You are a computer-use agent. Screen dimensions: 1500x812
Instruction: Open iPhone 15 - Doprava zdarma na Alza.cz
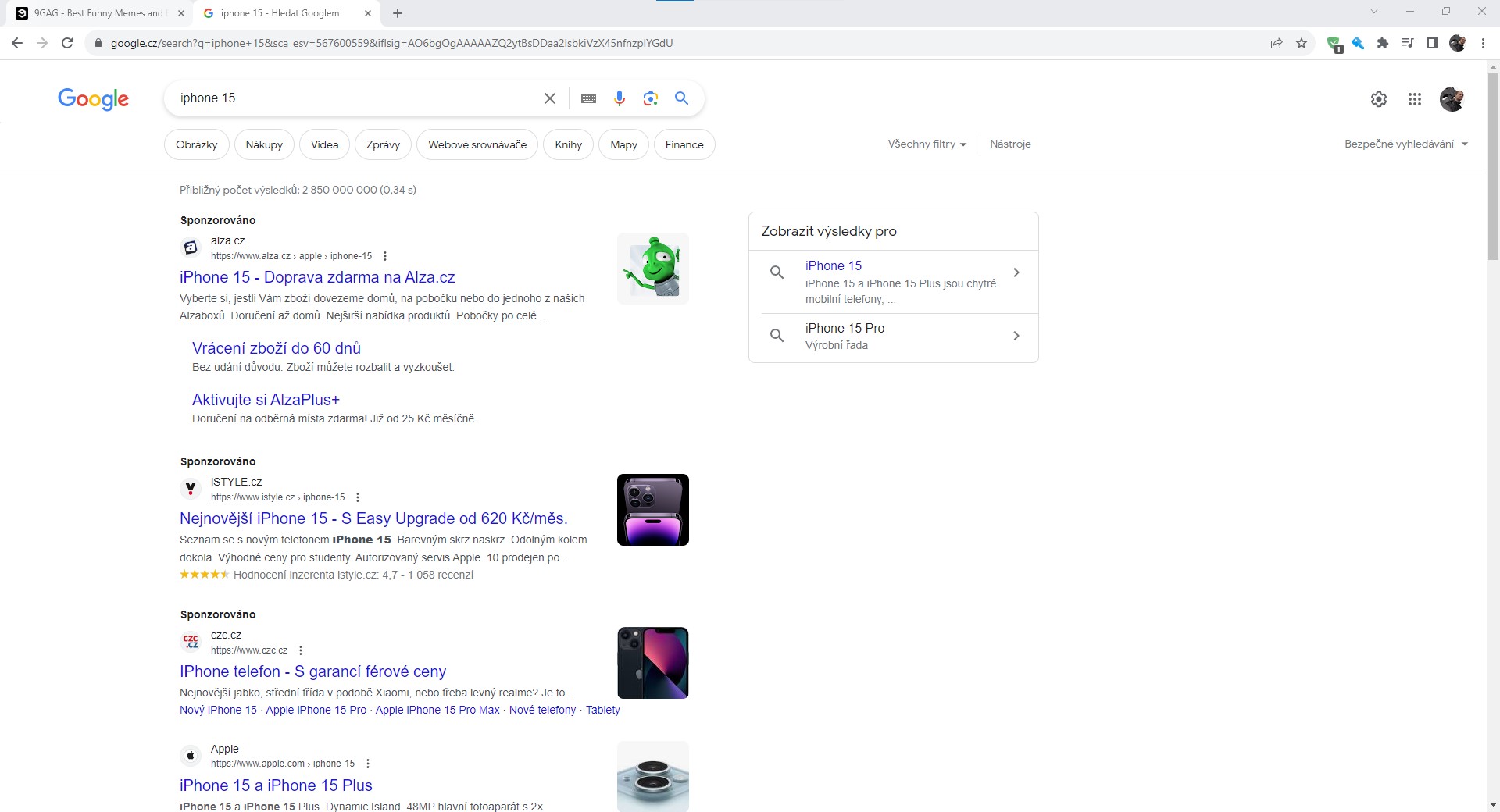coord(317,277)
